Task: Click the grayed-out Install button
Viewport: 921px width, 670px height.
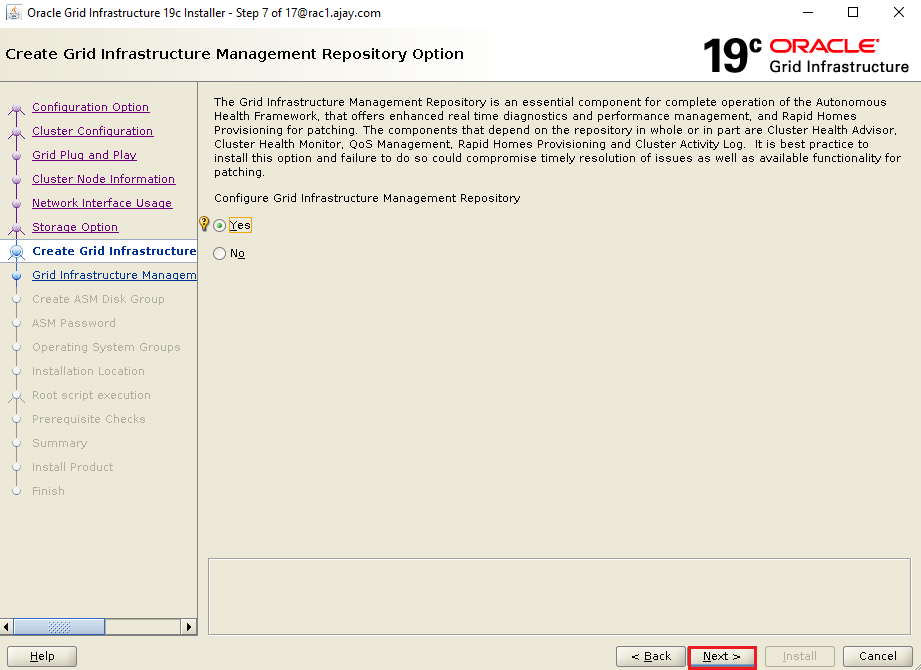Action: 799,656
